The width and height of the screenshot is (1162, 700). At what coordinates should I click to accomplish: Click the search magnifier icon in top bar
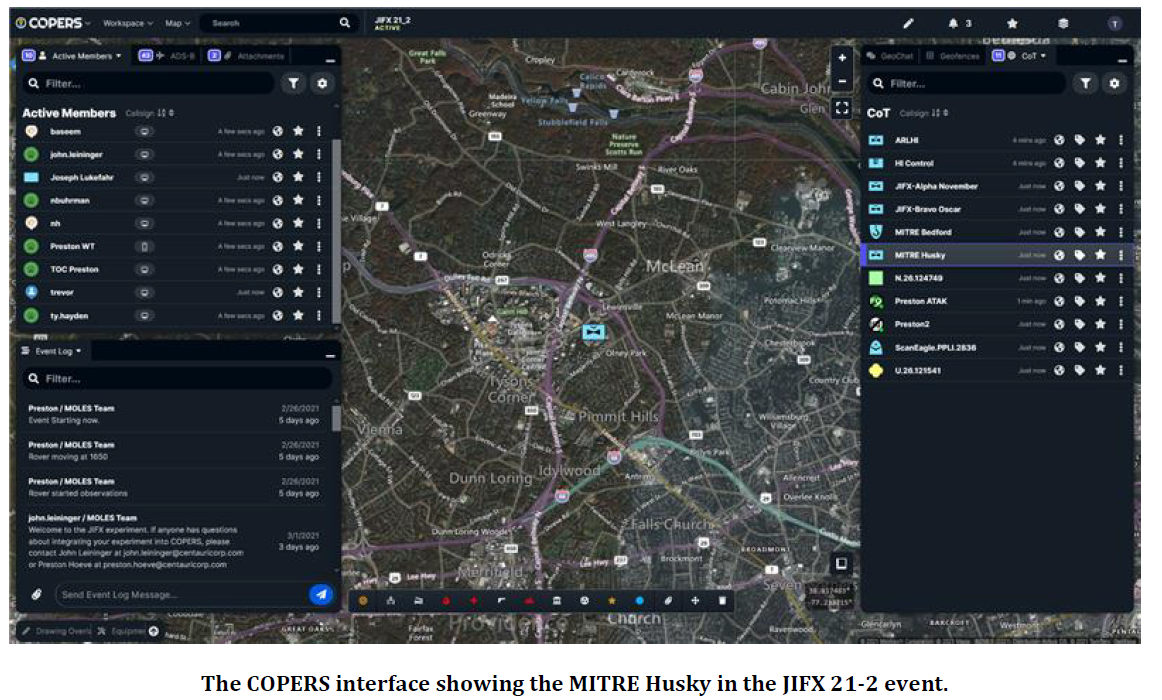pos(345,23)
